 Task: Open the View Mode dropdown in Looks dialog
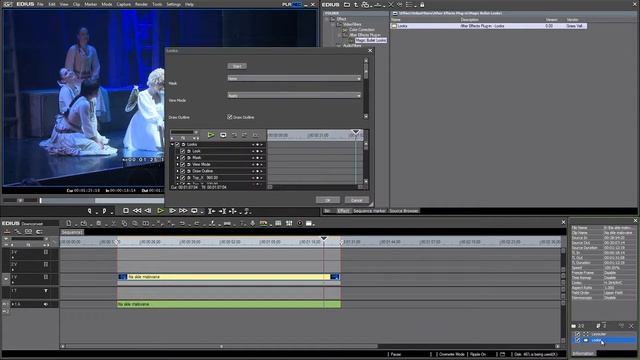(x=294, y=95)
